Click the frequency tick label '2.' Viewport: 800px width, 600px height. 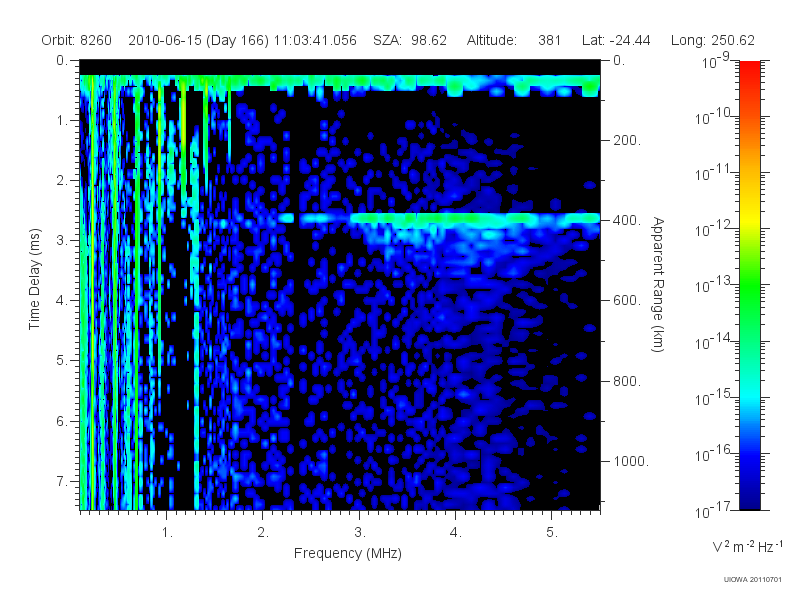263,533
